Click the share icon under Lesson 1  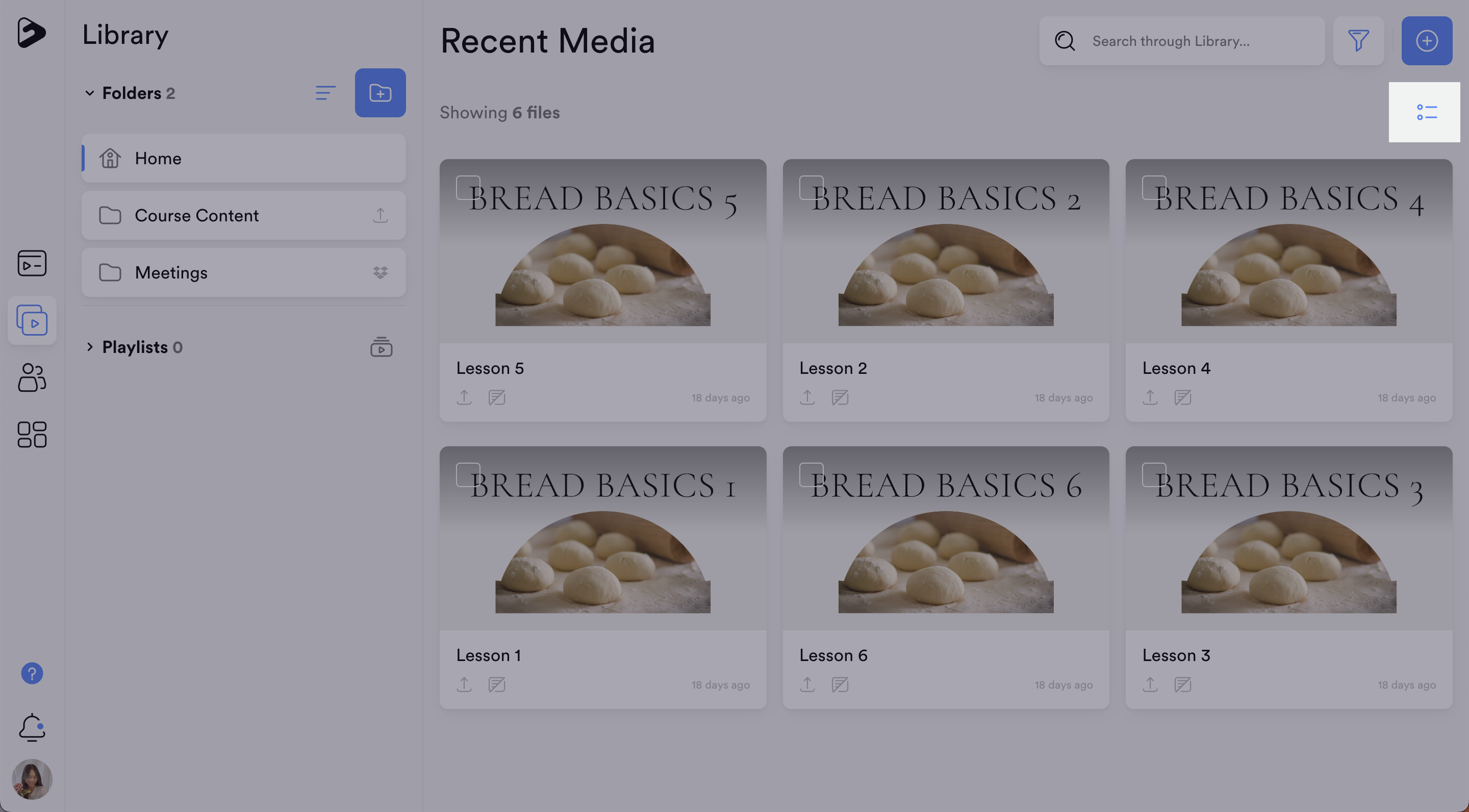click(464, 684)
